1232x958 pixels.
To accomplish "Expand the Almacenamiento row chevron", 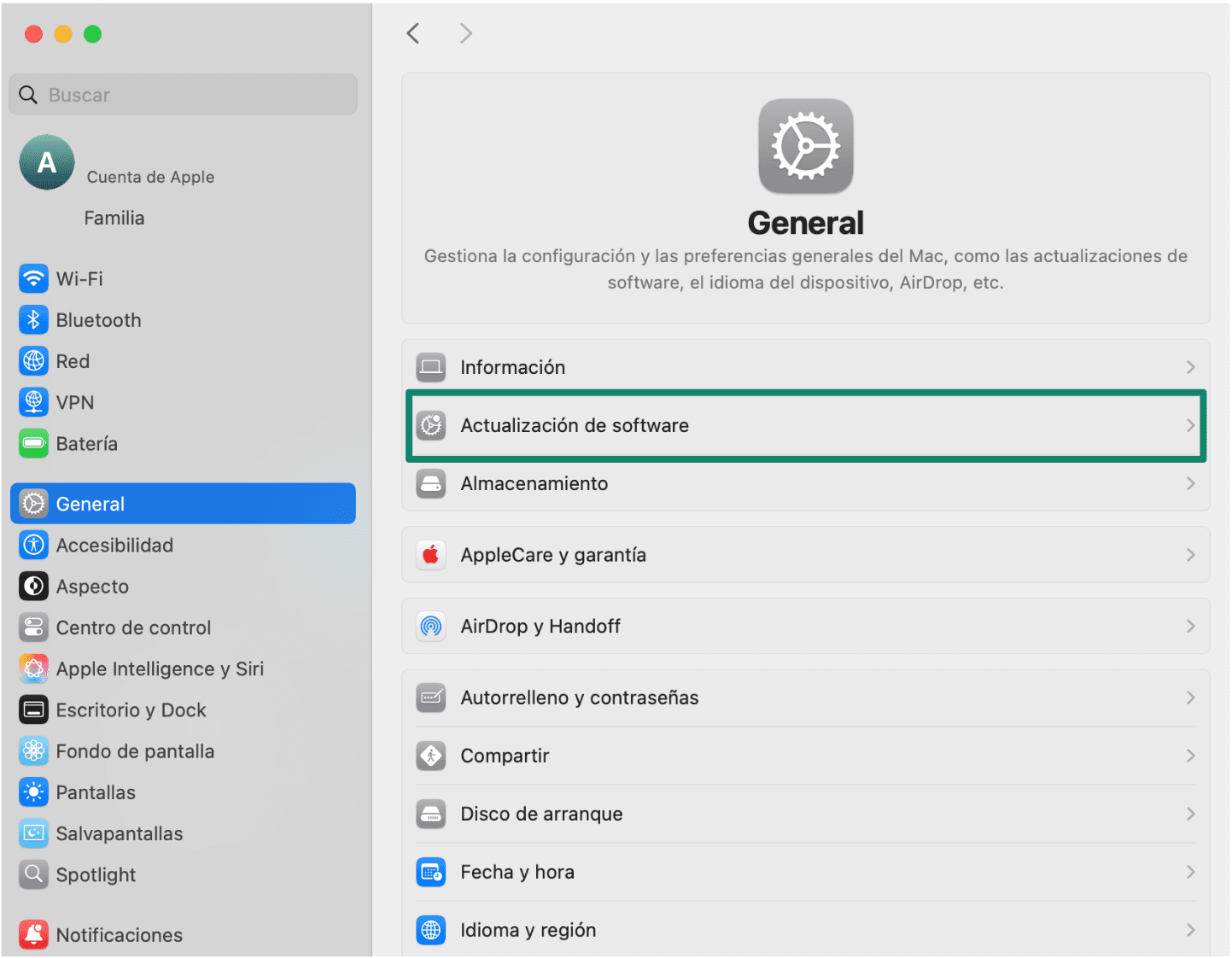I will 1192,483.
